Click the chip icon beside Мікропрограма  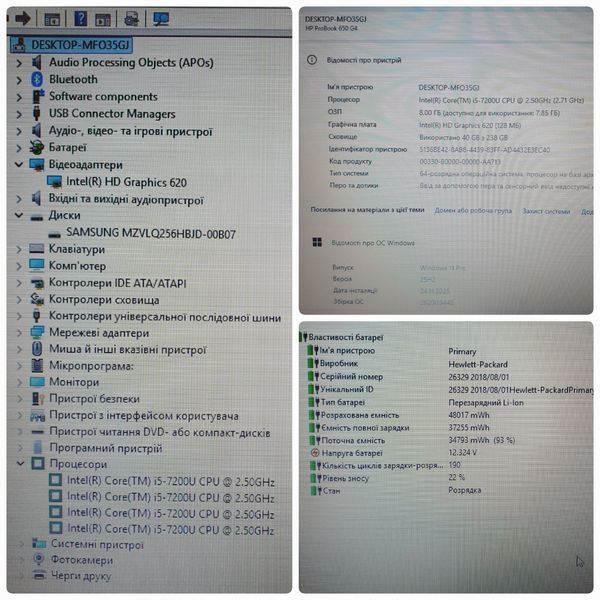click(x=38, y=365)
